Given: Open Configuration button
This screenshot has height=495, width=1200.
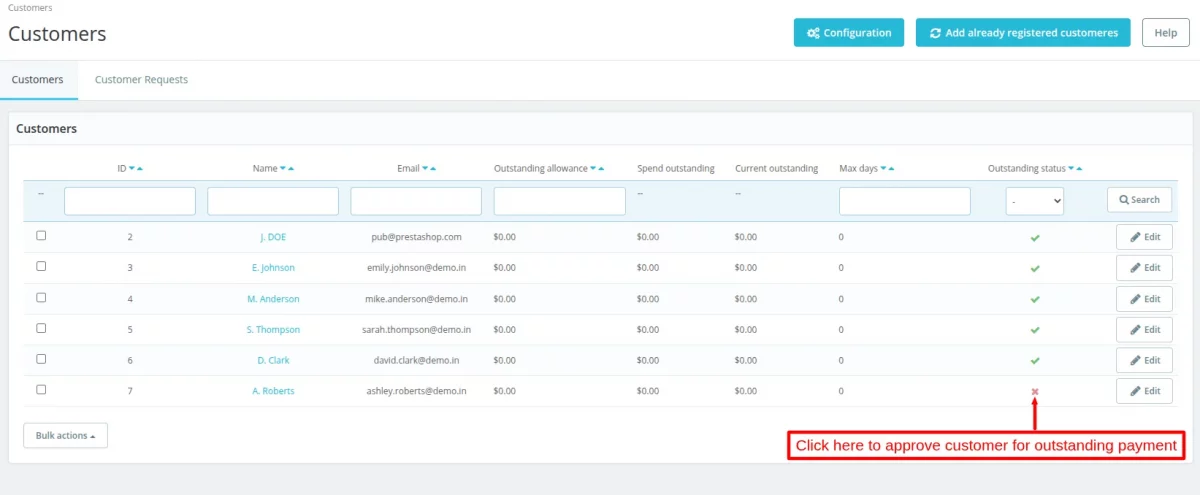Looking at the screenshot, I should [848, 33].
